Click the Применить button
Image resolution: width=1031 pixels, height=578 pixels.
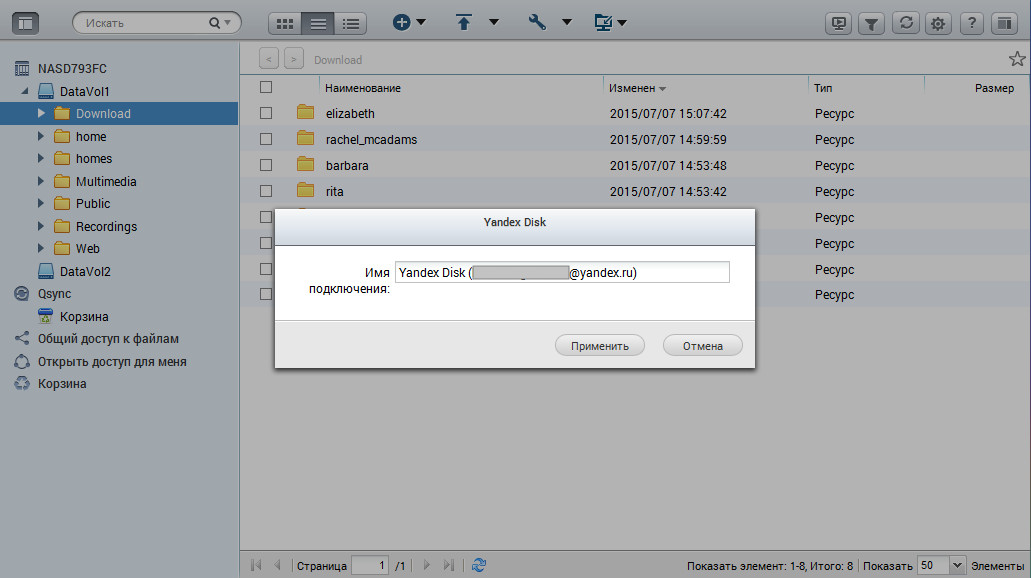pyautogui.click(x=600, y=345)
